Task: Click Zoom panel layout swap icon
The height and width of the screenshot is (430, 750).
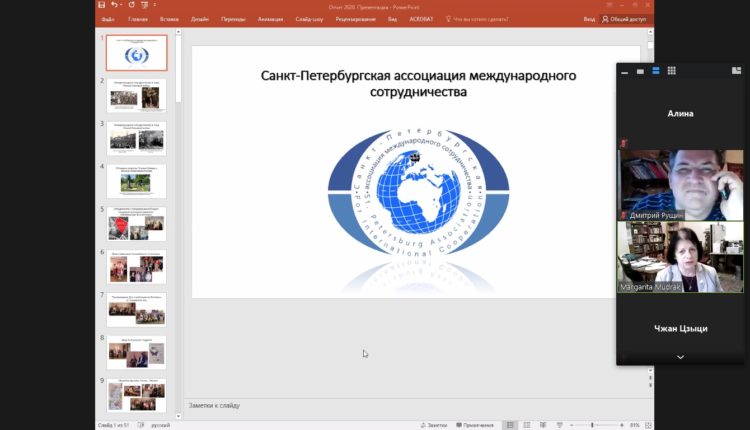Action: [x=736, y=71]
